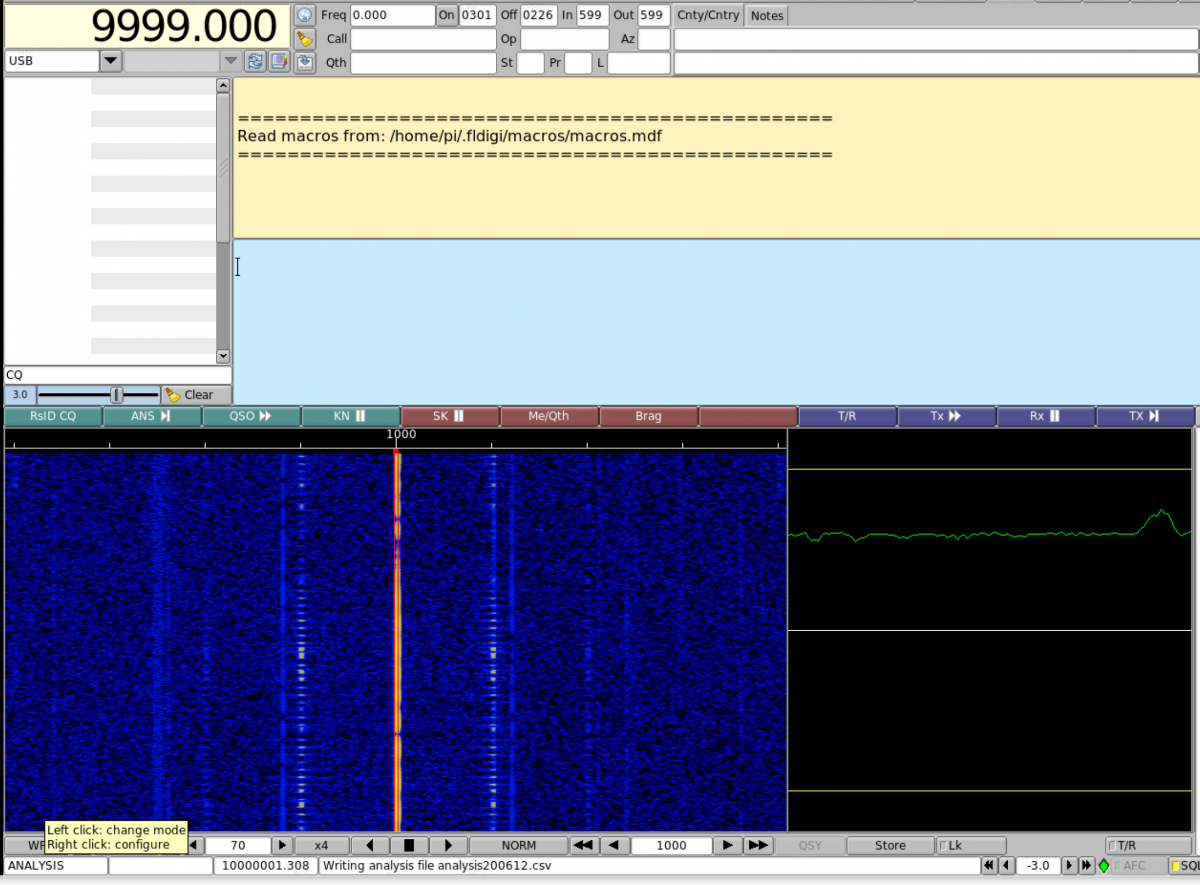The image size is (1200, 885).
Task: Open the disabled bandwidth dropdown next to USB
Action: click(231, 62)
